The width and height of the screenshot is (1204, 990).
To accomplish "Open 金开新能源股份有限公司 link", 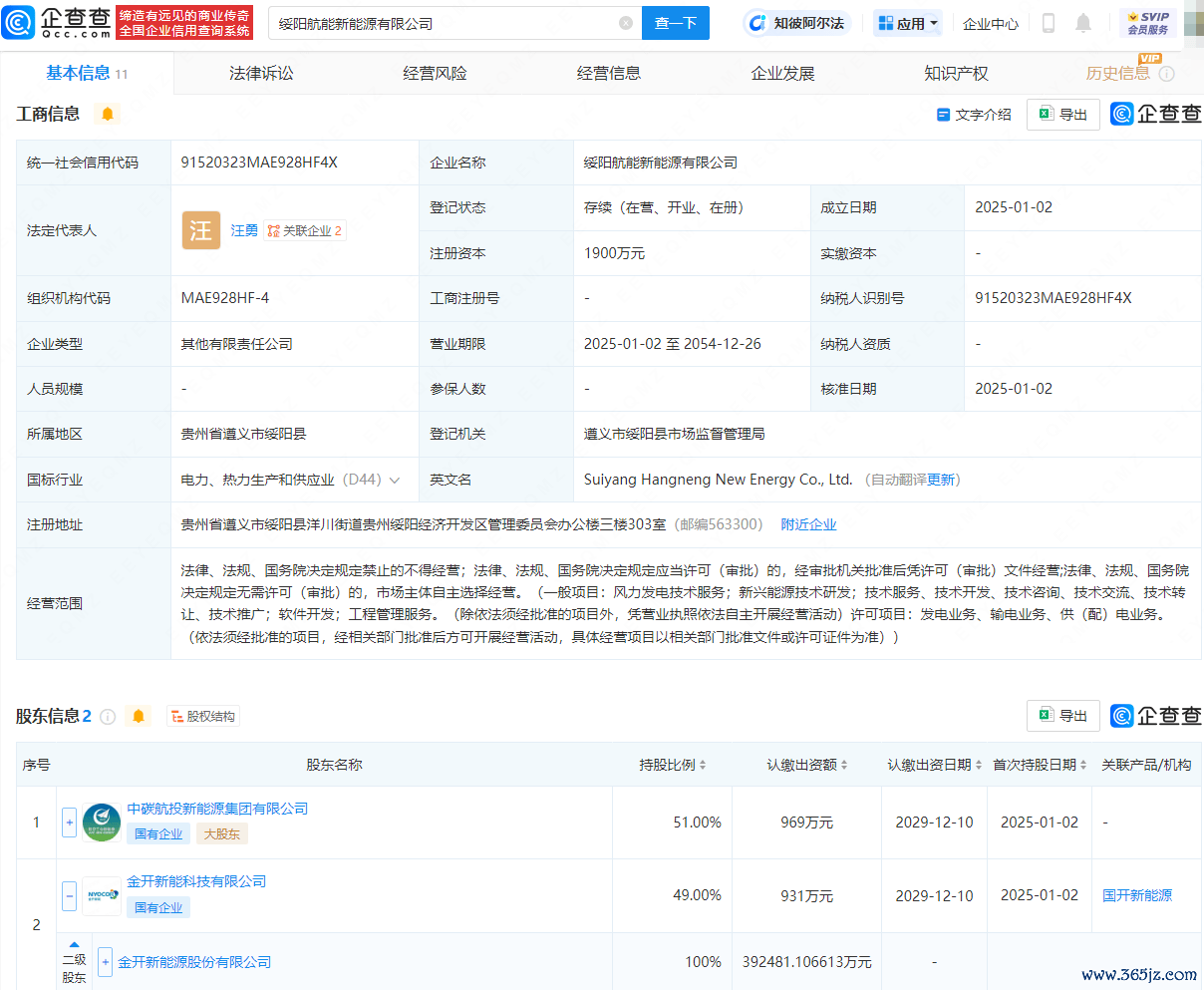I will pos(194,962).
